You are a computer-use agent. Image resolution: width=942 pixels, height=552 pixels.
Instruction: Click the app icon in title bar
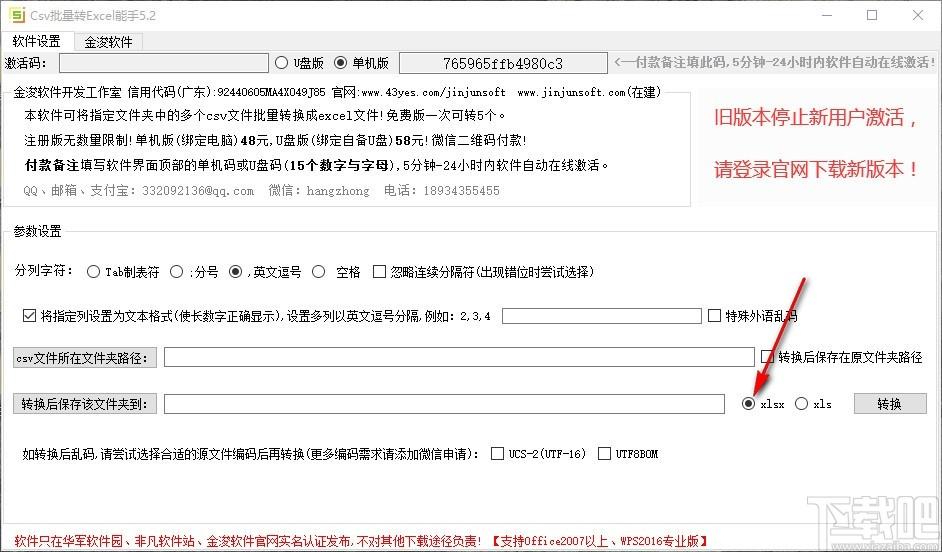pyautogui.click(x=16, y=14)
